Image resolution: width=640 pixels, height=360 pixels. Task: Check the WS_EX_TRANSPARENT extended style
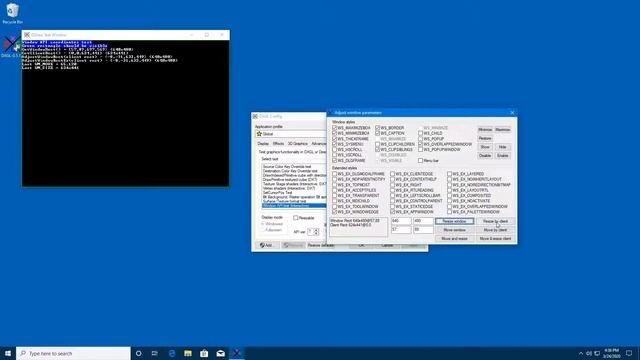(356, 196)
